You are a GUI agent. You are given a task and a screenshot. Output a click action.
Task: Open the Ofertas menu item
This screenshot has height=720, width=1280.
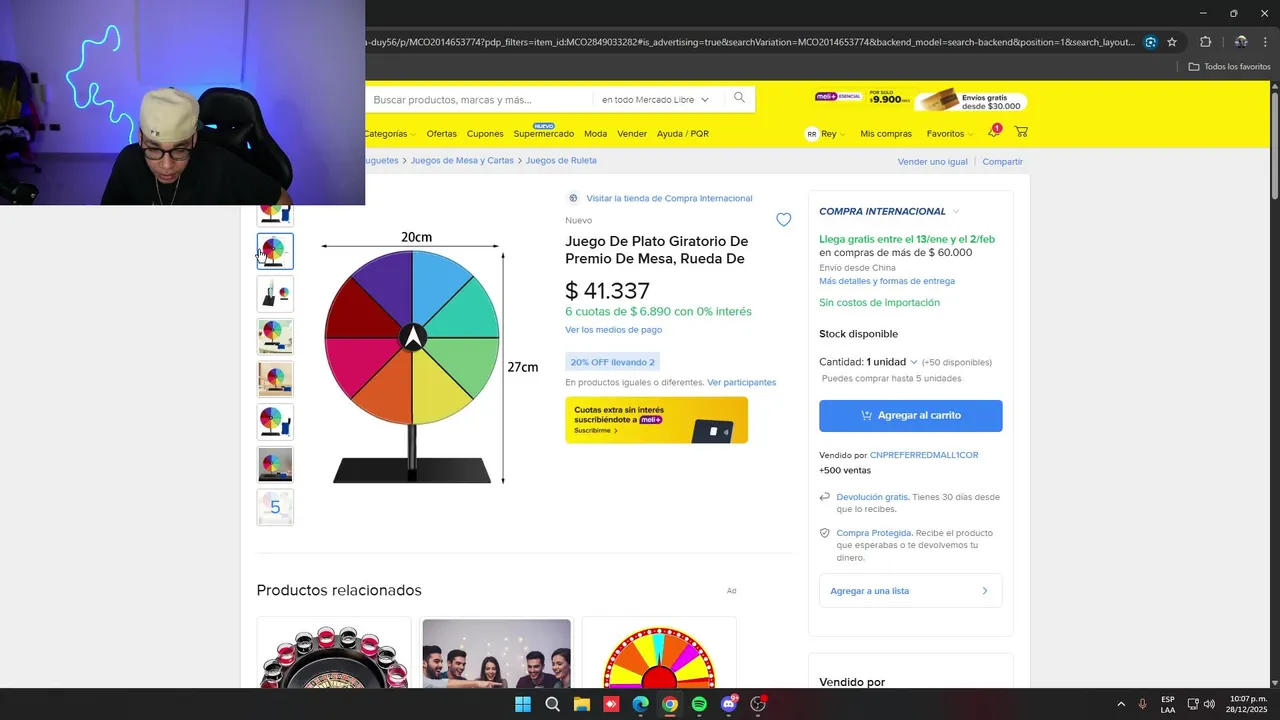coord(441,134)
